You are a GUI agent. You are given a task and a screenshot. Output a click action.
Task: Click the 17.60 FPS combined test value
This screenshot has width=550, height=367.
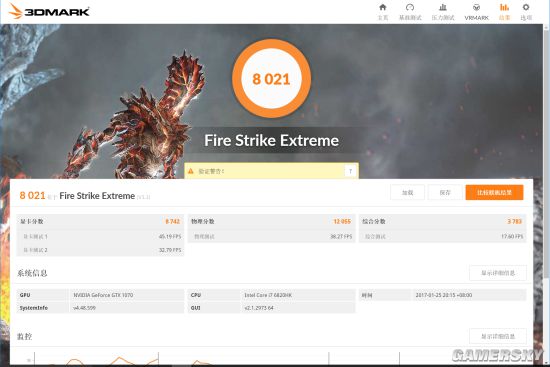pyautogui.click(x=512, y=236)
